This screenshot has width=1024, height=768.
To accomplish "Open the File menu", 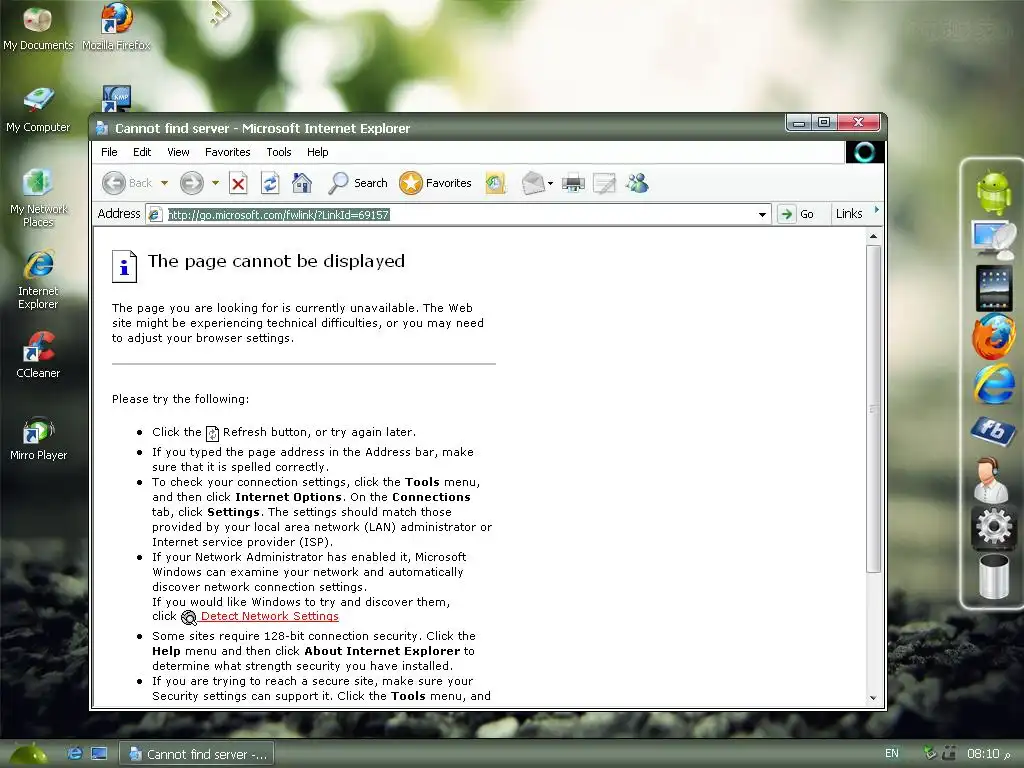I will [x=109, y=152].
